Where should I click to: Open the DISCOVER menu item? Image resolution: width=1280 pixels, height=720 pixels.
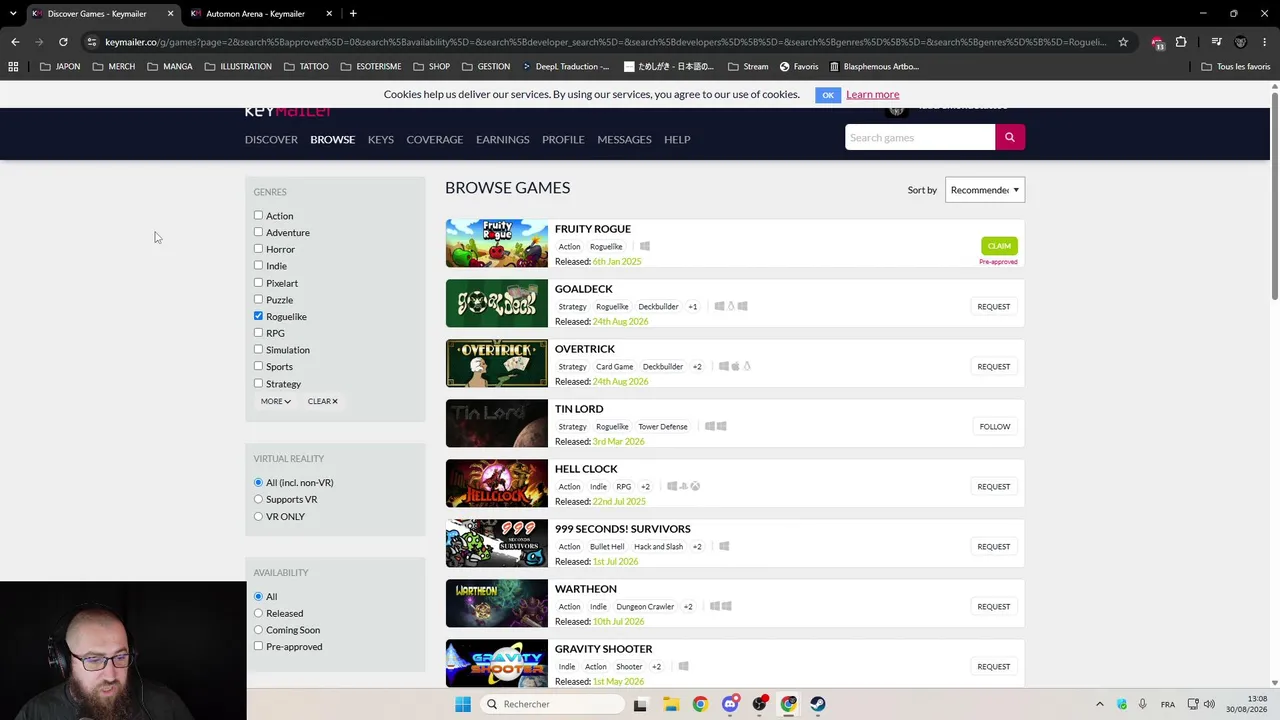pyautogui.click(x=271, y=139)
